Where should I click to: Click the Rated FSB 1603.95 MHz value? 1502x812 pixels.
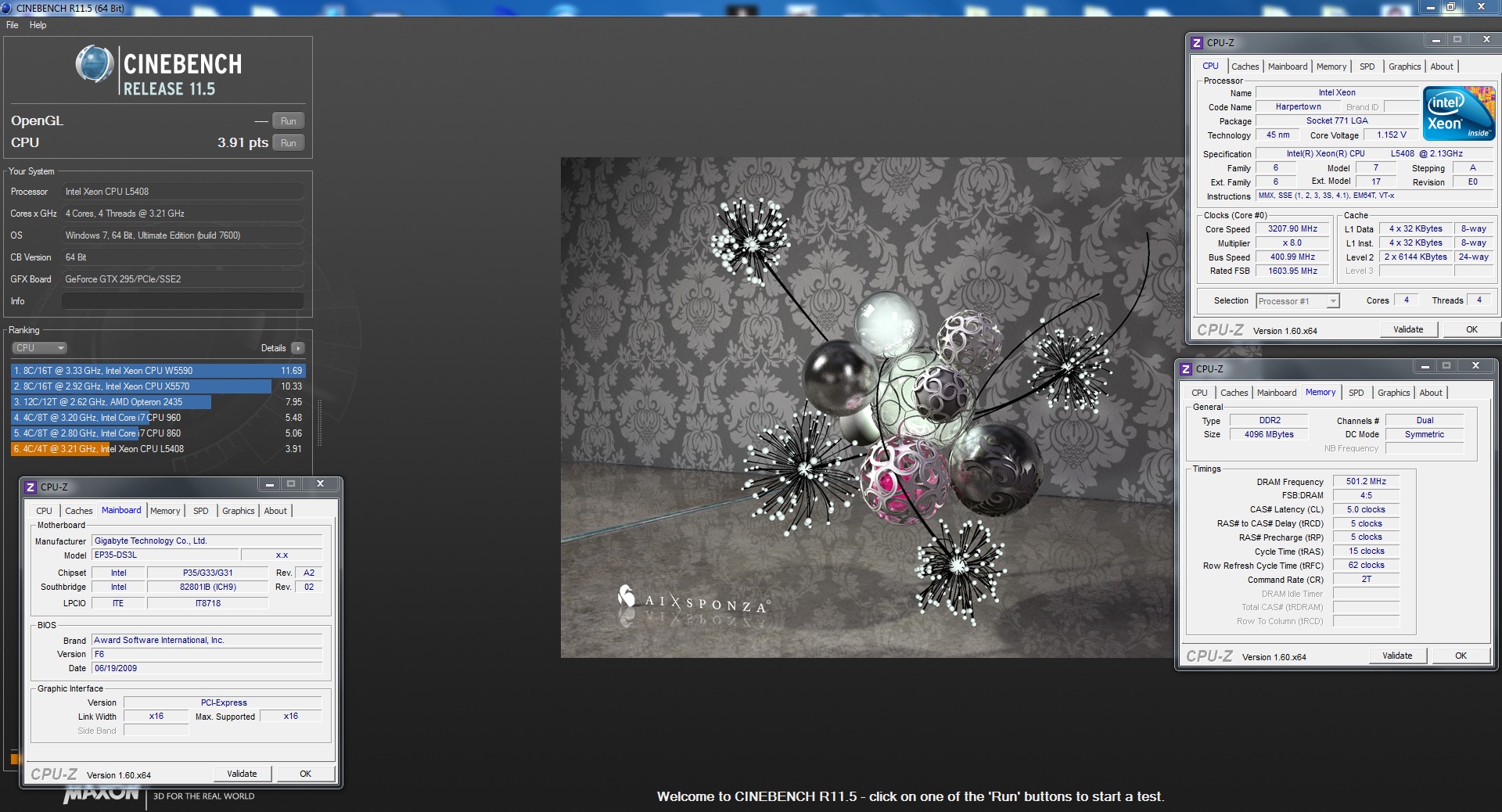(x=1292, y=271)
